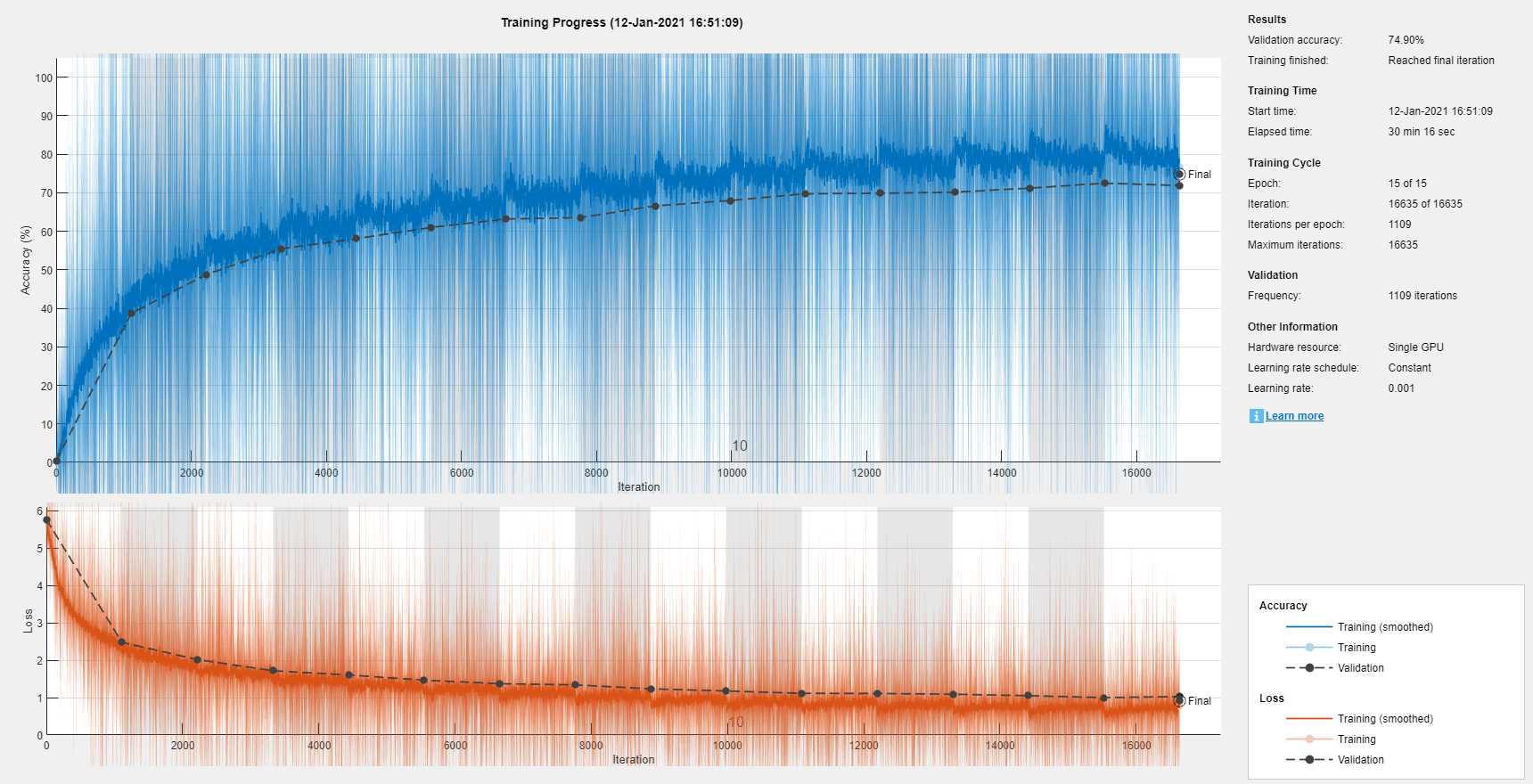Click the "Loss" y-axis label

[x=28, y=621]
